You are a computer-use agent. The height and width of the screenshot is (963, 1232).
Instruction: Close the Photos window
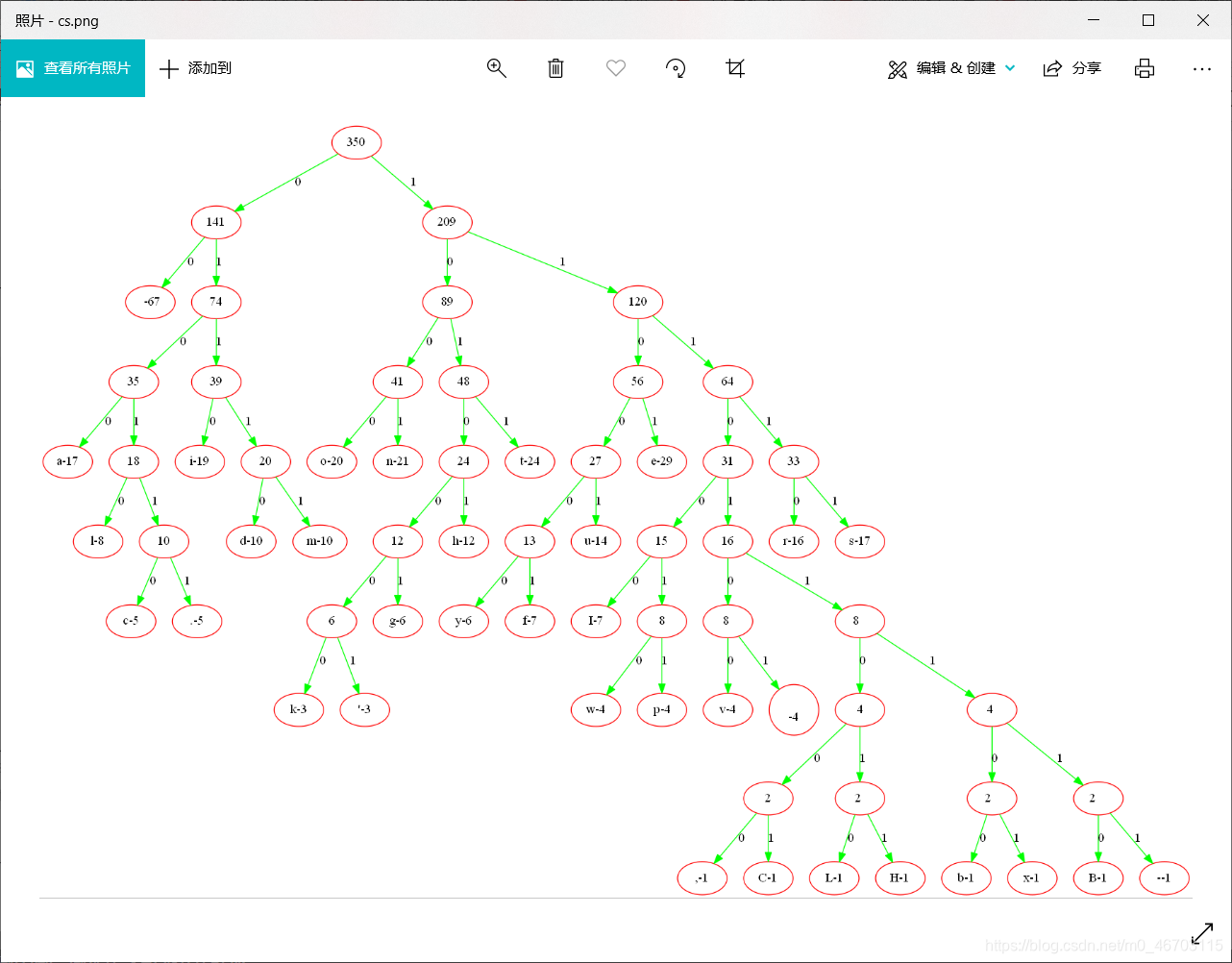[1203, 19]
